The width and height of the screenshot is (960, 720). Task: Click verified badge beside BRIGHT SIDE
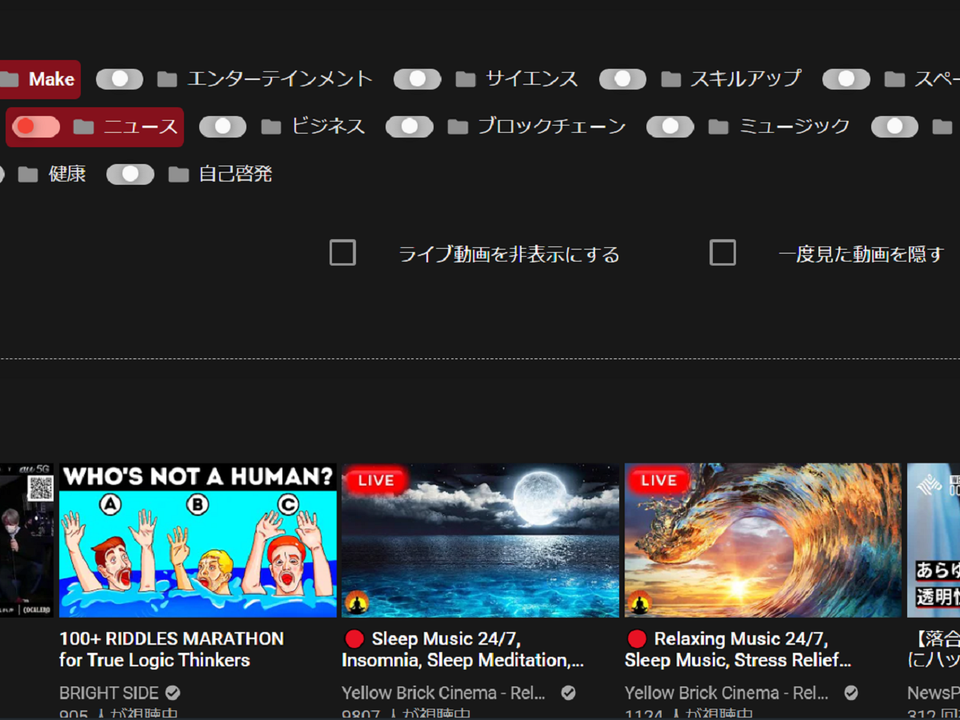coord(173,692)
